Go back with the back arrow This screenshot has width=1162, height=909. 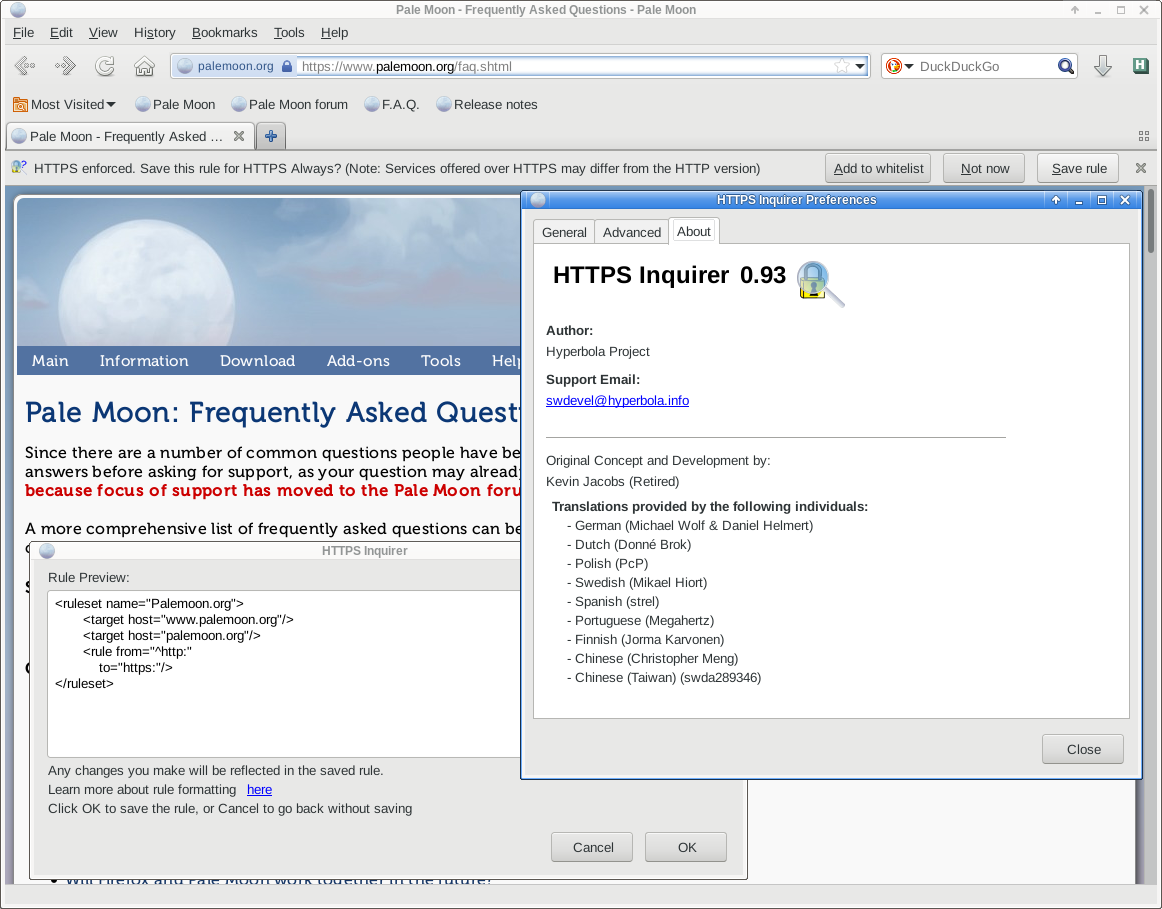[25, 66]
